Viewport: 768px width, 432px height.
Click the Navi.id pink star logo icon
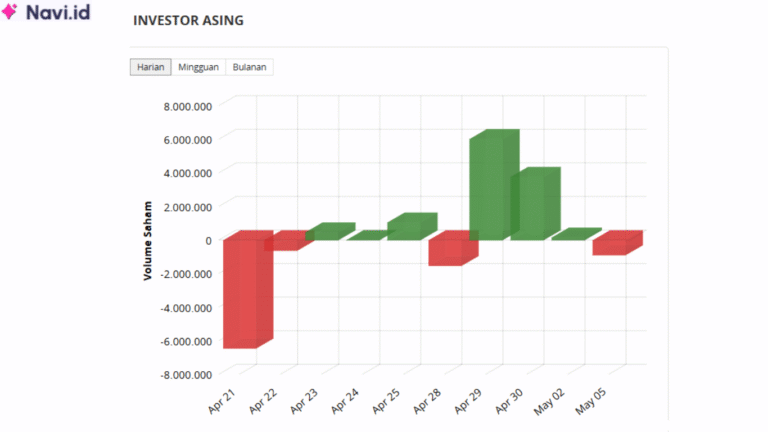pyautogui.click(x=11, y=13)
